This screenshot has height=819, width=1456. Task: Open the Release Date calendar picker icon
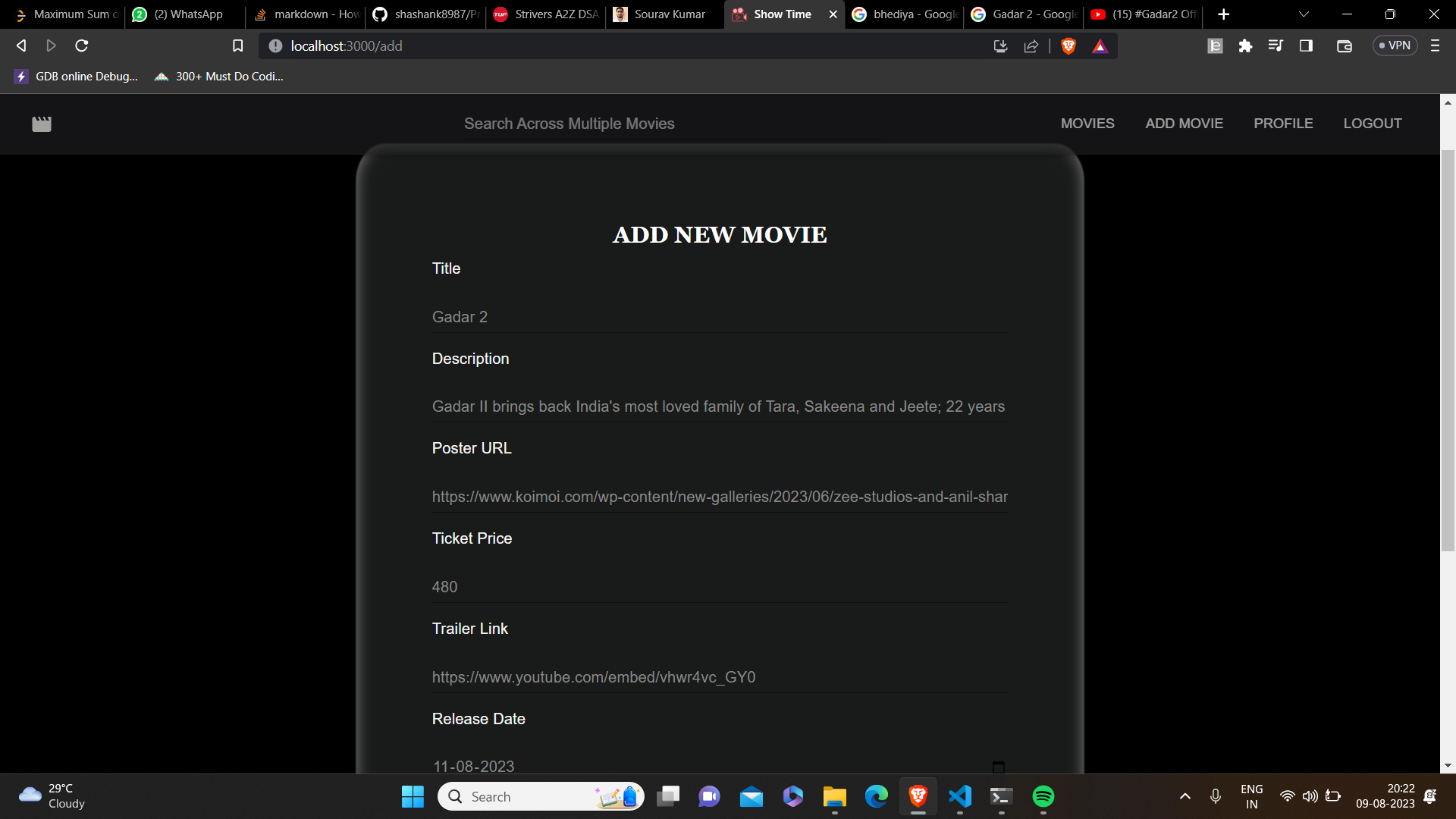point(998,767)
